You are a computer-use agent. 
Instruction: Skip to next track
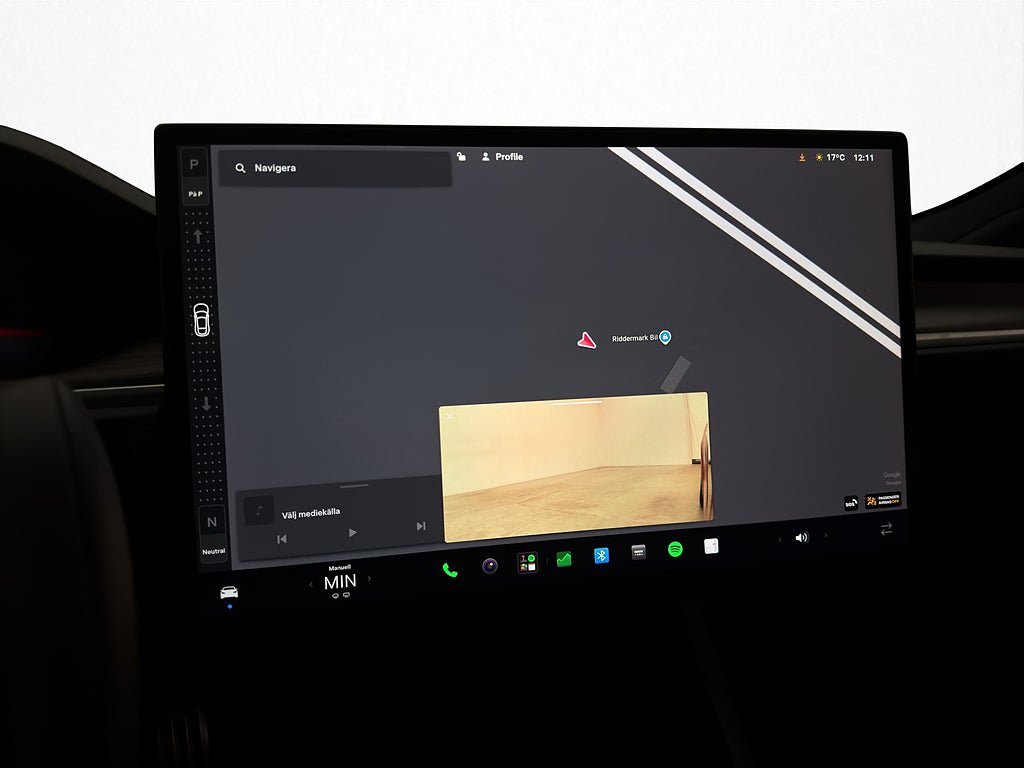click(421, 526)
